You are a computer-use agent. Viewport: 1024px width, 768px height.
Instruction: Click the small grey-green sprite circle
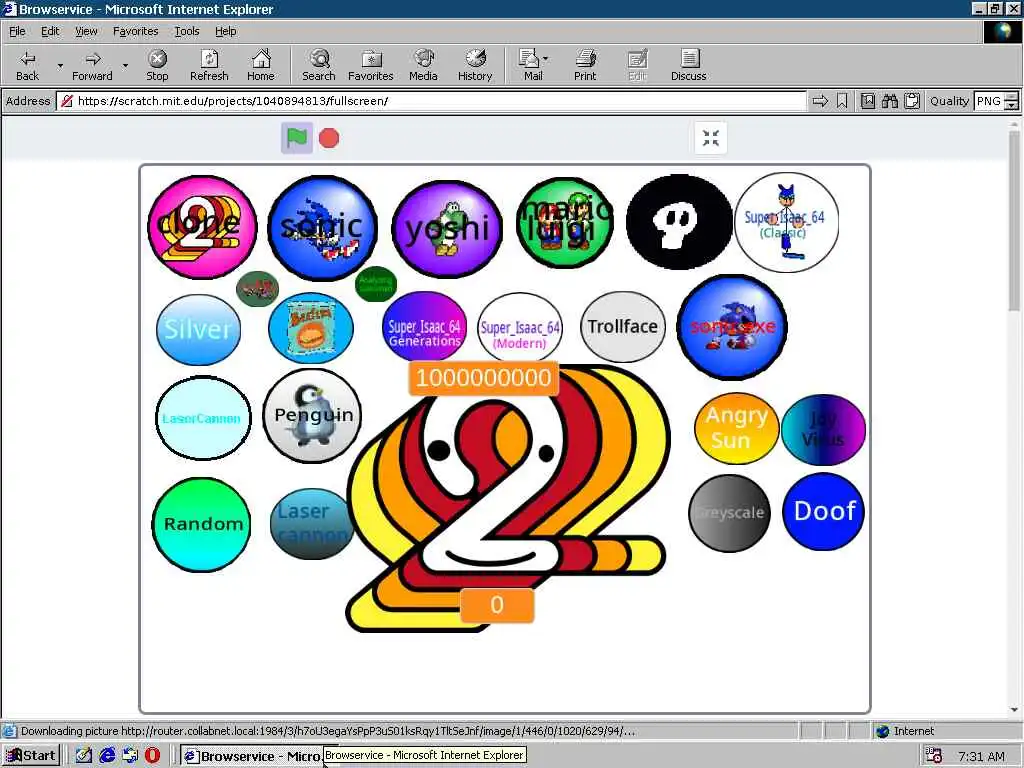[257, 289]
